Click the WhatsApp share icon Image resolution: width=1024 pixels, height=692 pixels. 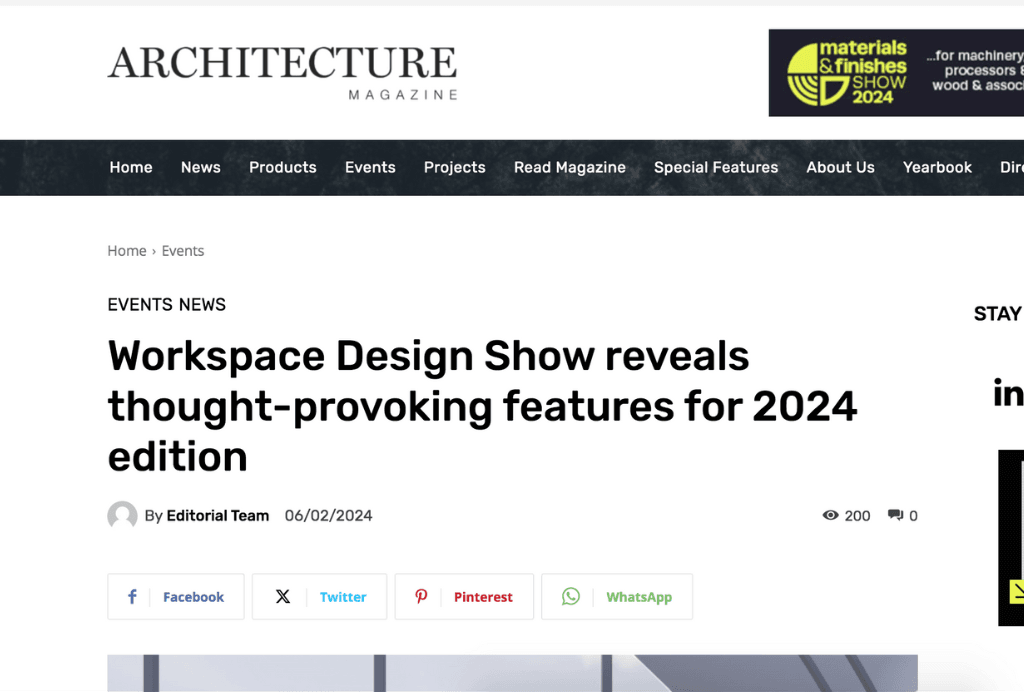[570, 597]
